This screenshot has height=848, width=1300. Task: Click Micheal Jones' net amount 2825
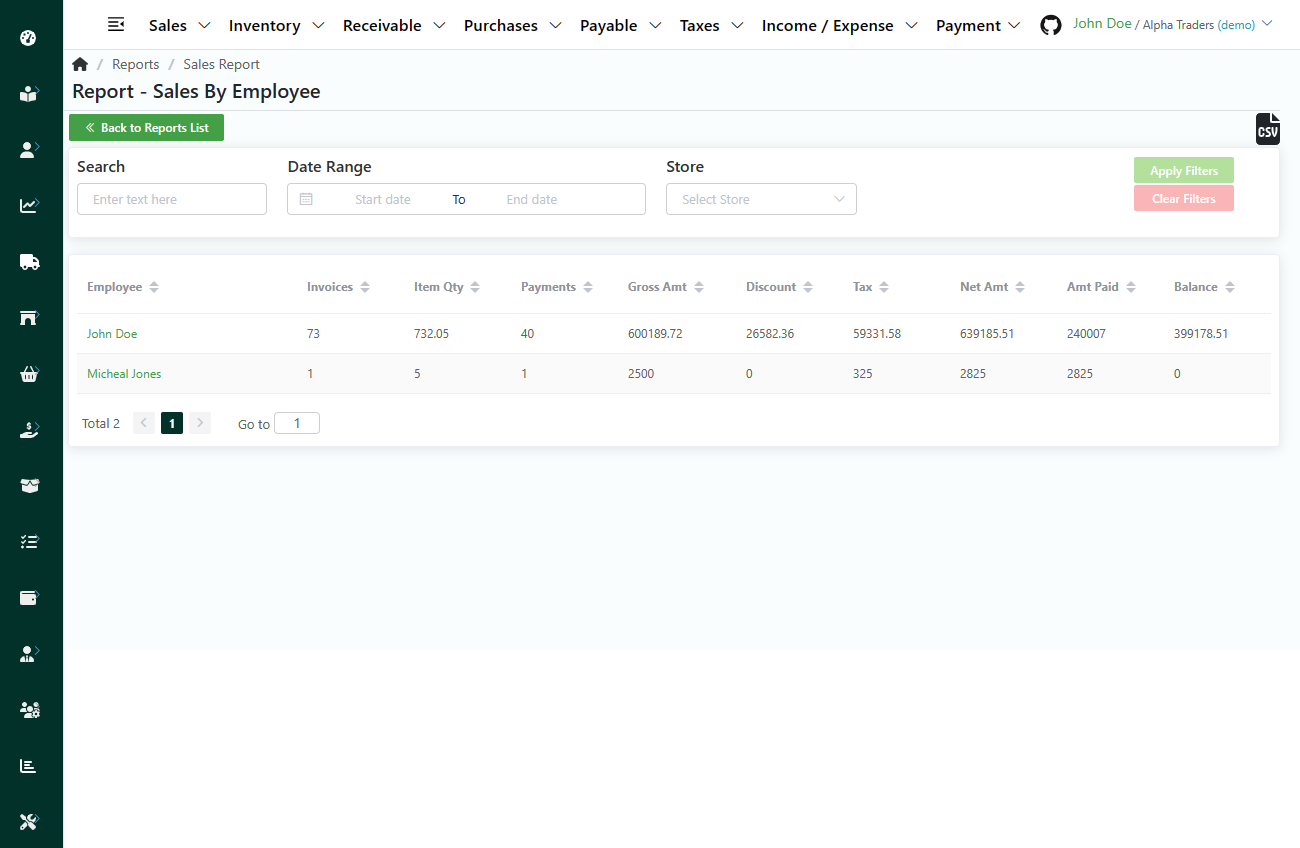[x=972, y=374]
